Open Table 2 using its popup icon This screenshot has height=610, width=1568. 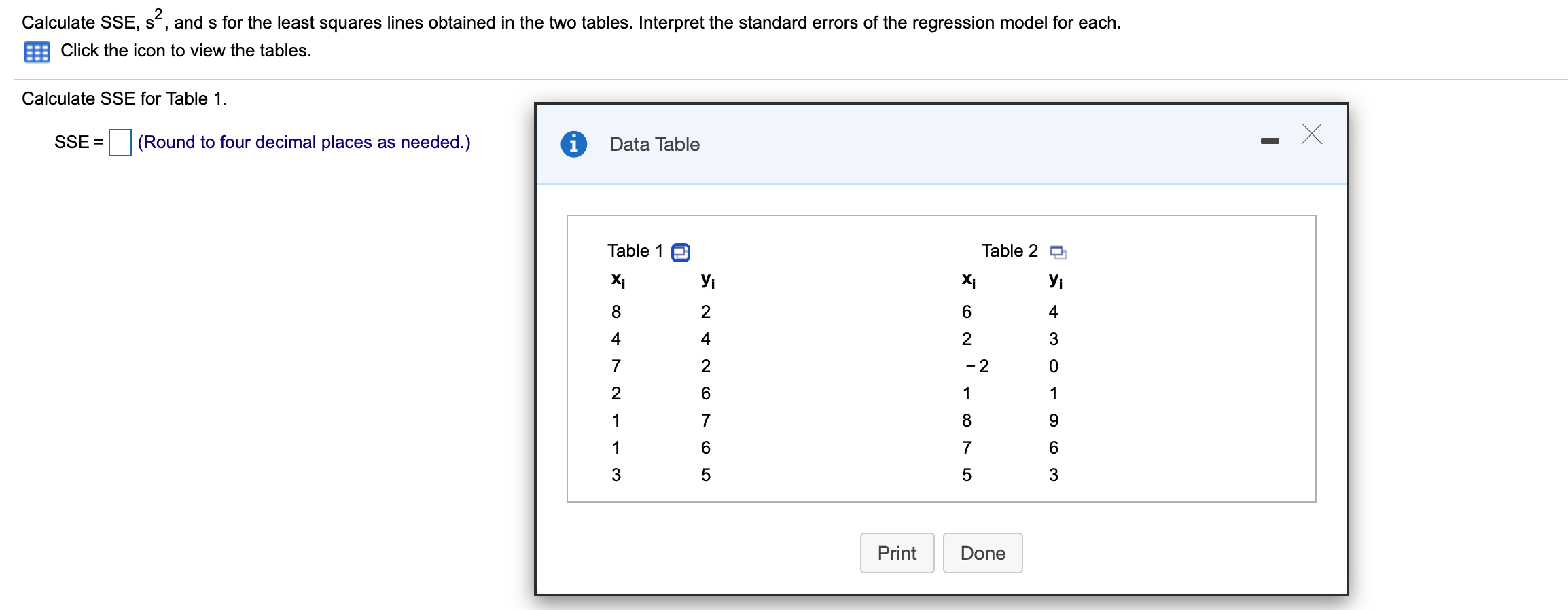1058,253
